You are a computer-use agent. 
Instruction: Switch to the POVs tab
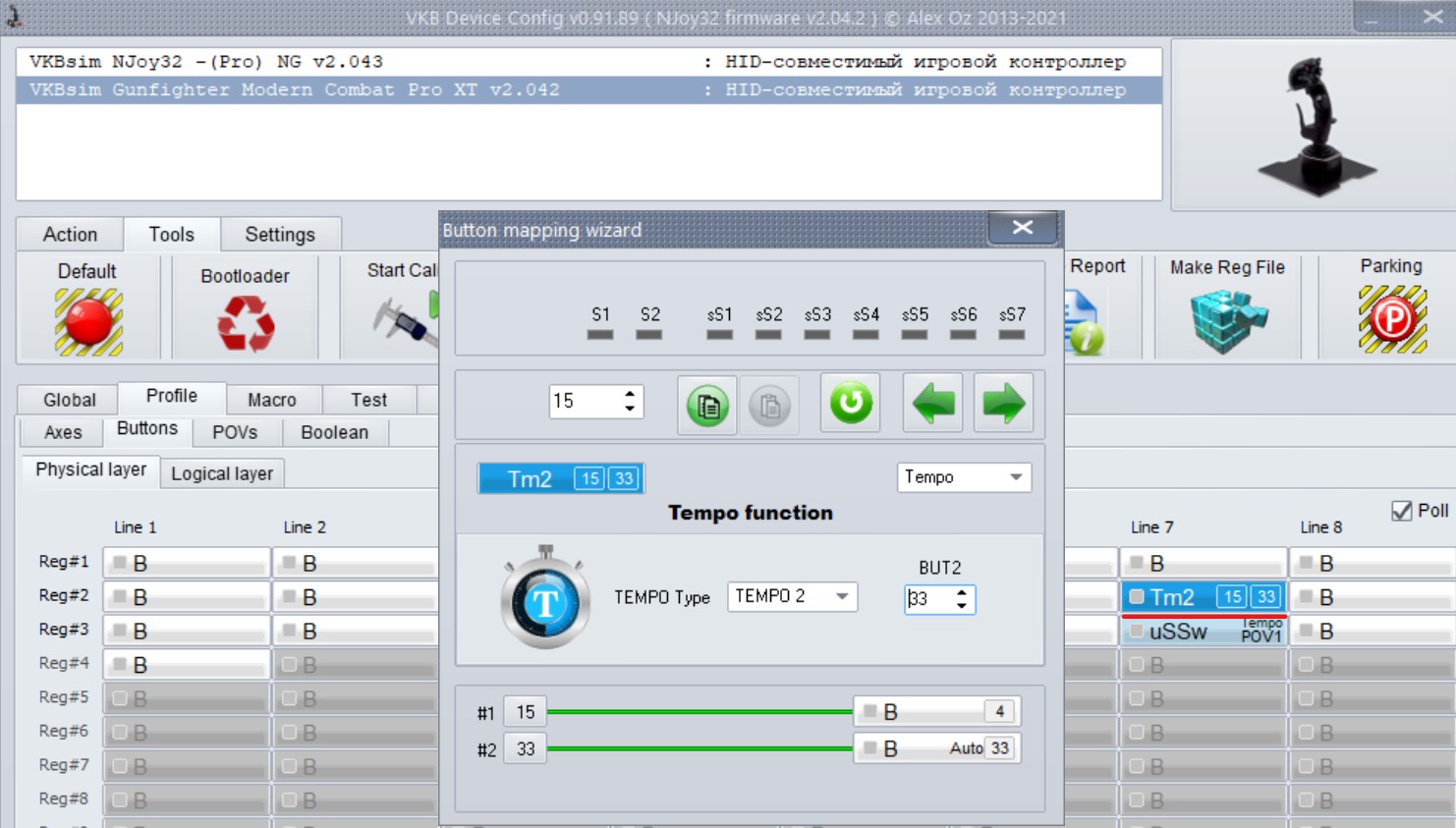coord(235,432)
